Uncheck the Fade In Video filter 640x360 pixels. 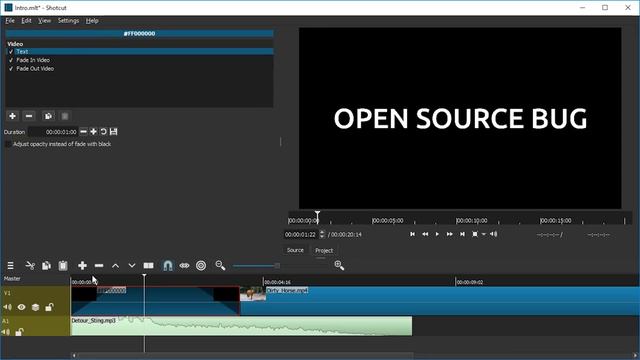[x=11, y=60]
